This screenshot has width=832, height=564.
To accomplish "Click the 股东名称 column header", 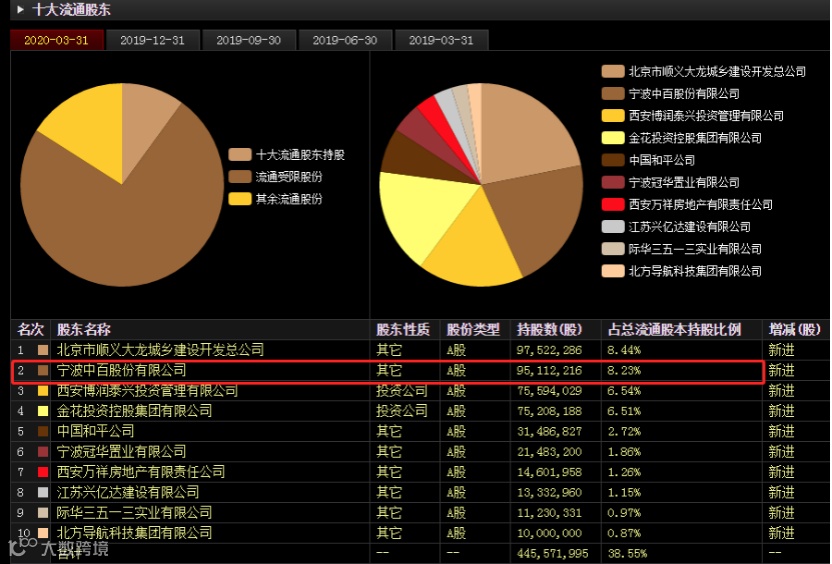I will [83, 329].
